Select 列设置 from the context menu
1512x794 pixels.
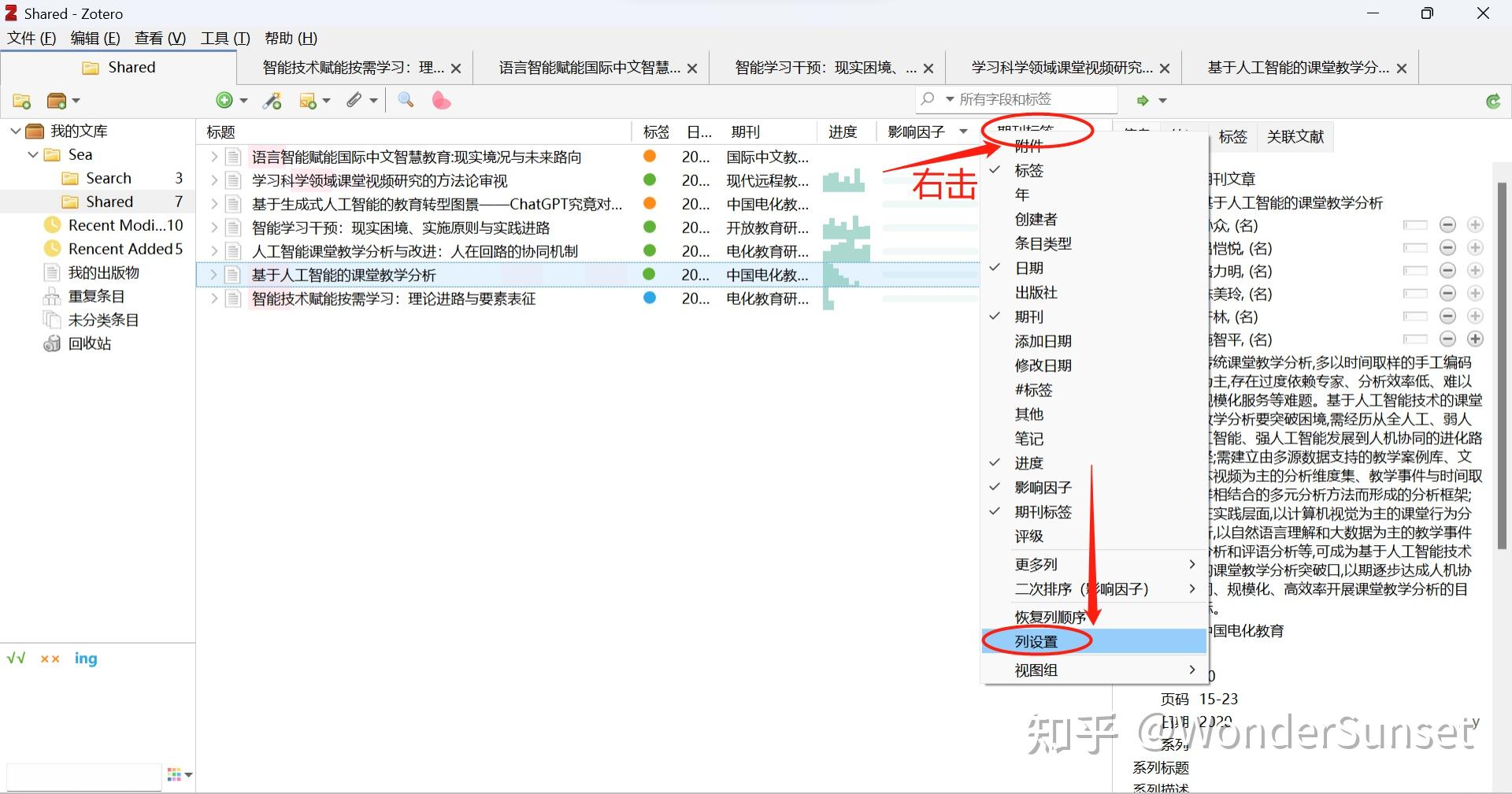coord(1037,640)
